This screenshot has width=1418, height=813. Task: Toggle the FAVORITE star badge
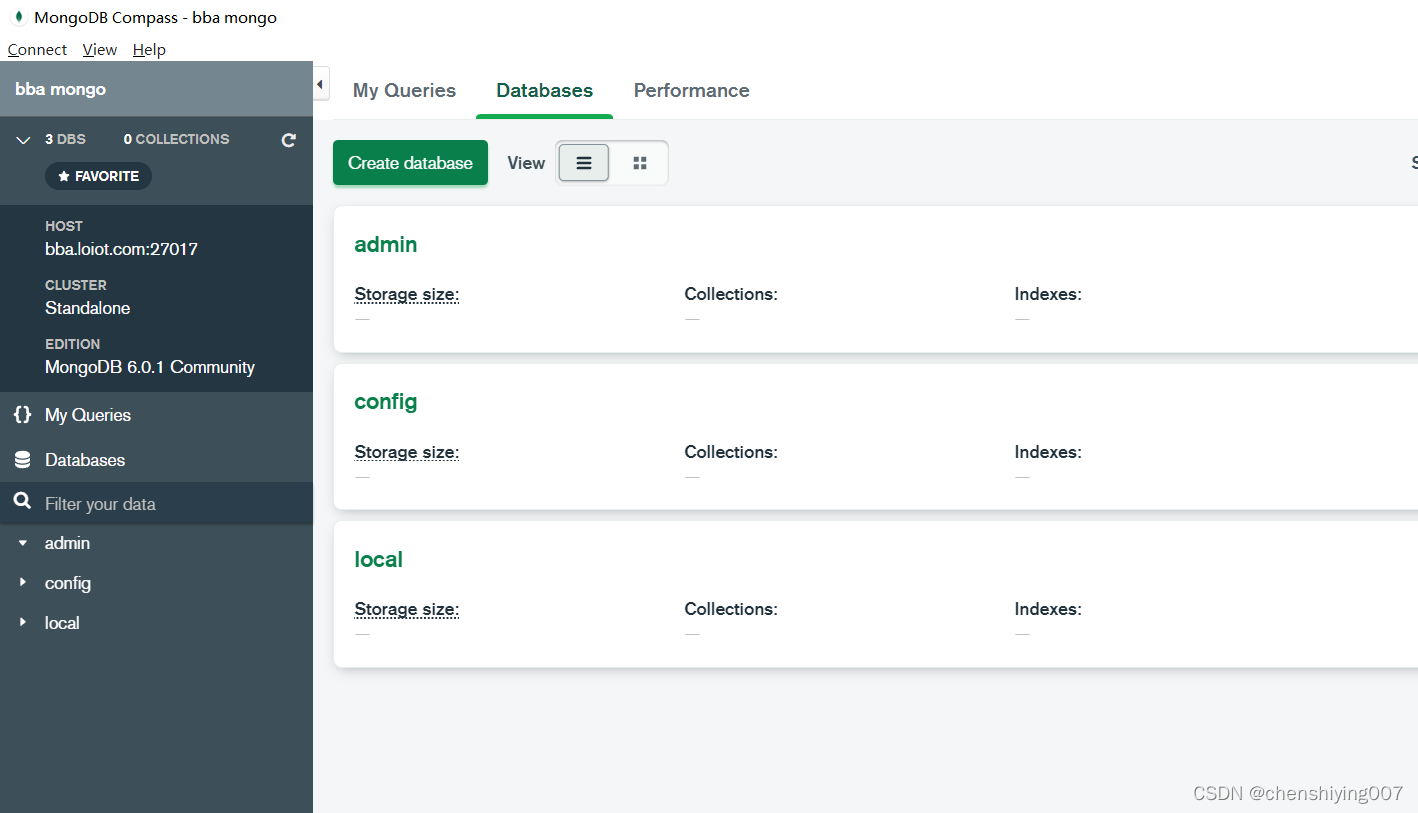point(98,176)
